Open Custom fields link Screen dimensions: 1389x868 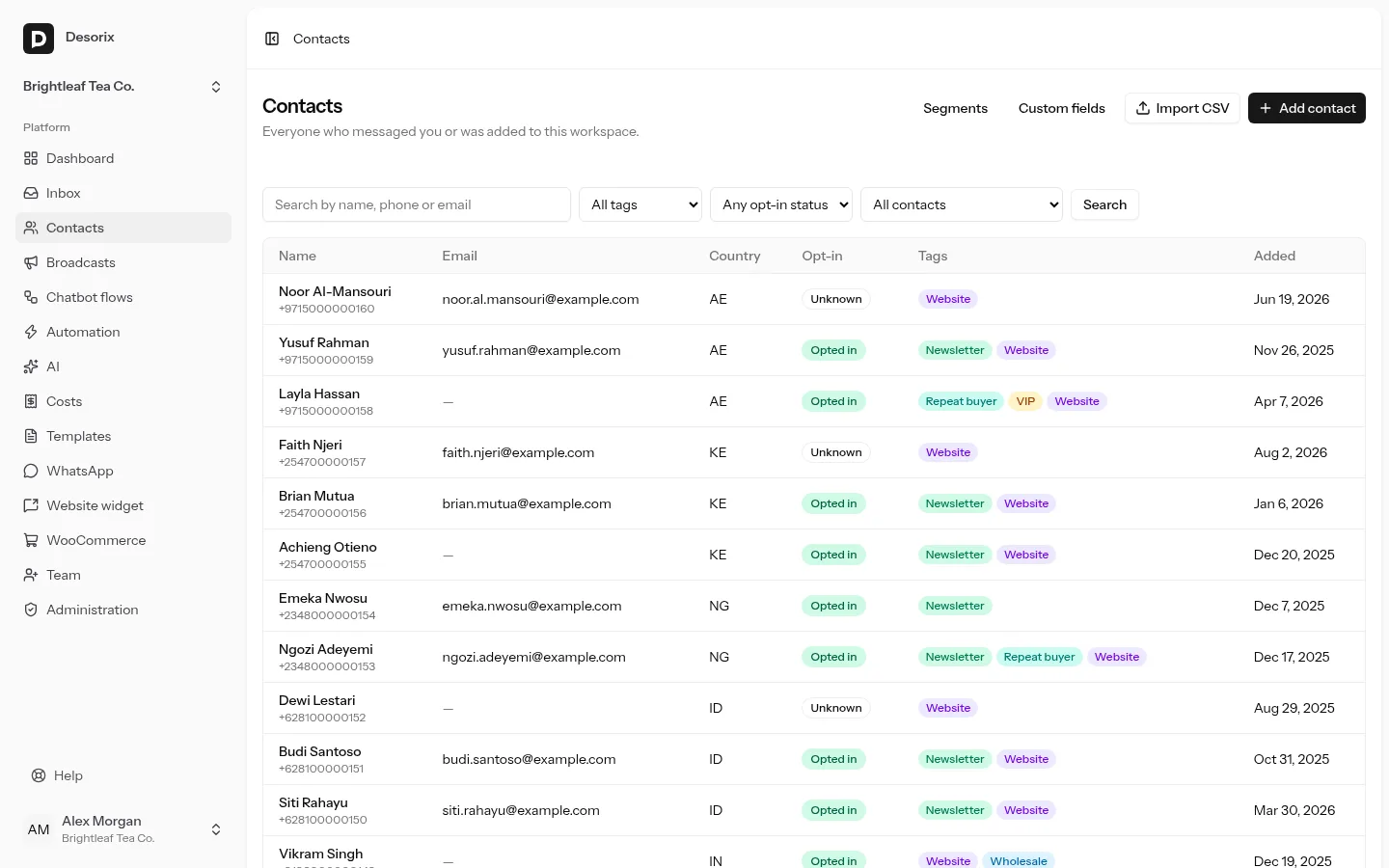point(1062,108)
